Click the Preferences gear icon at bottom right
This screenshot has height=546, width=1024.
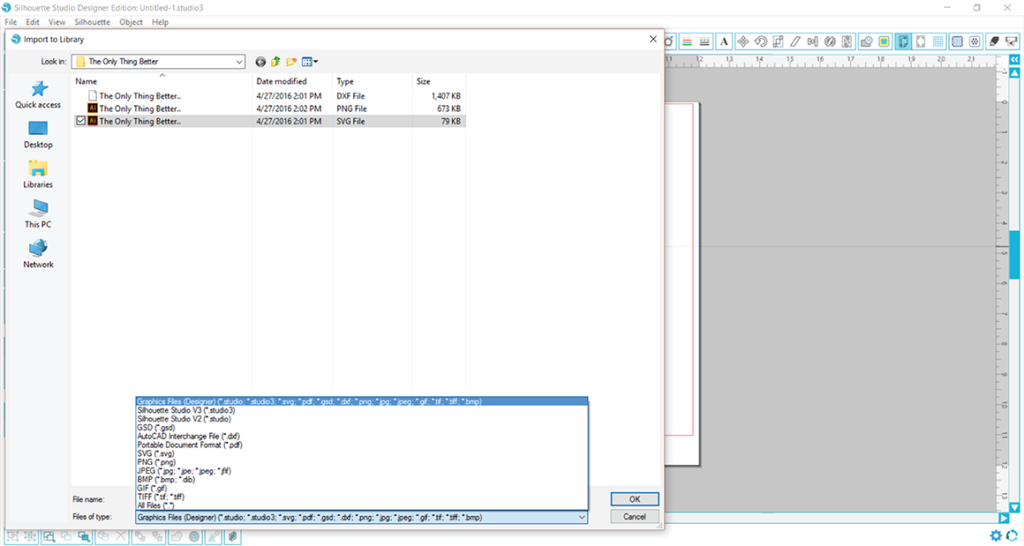(x=995, y=536)
